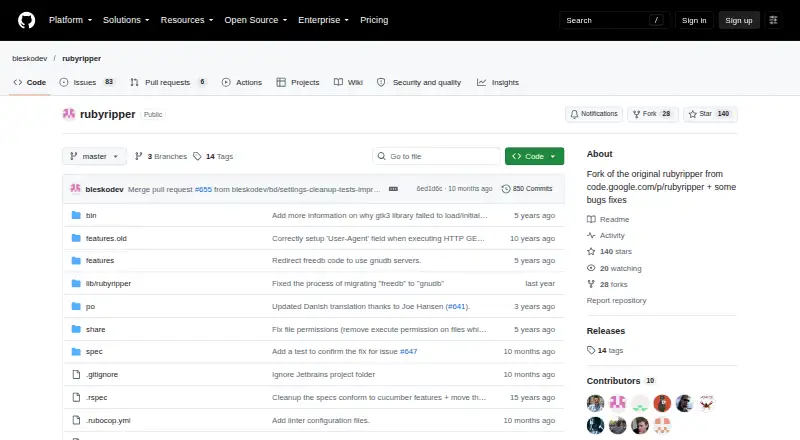Open the lib/rubyripper folder

[x=108, y=283]
